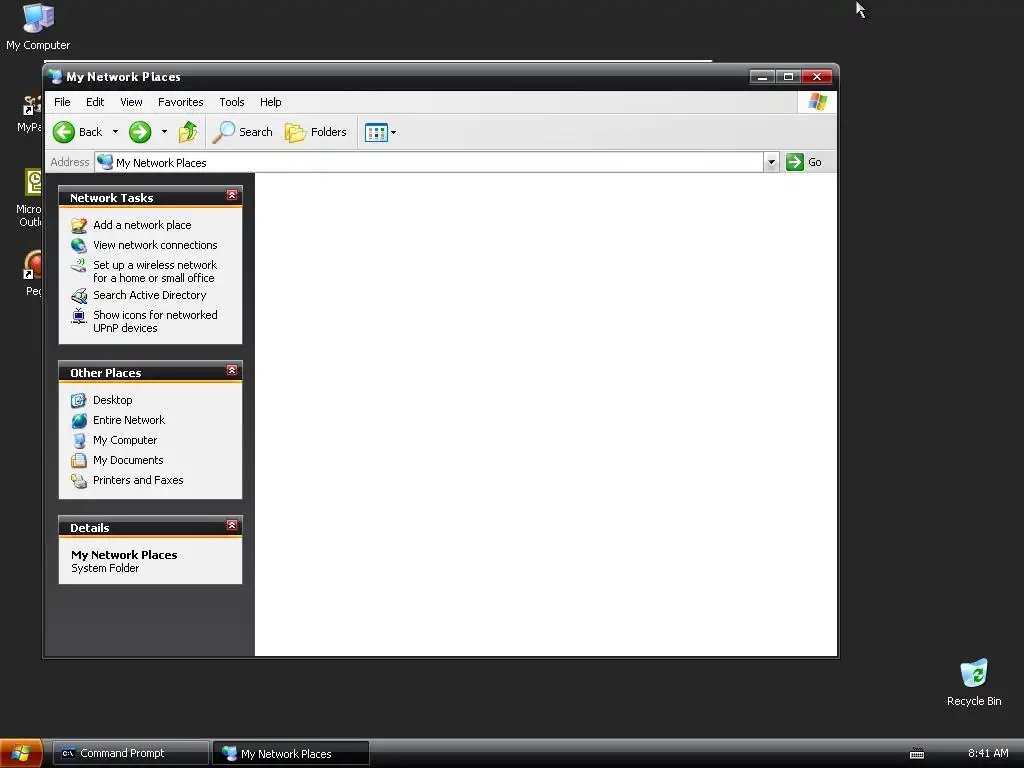Open Forward history dropdown arrow
The height and width of the screenshot is (768, 1024).
tap(164, 132)
